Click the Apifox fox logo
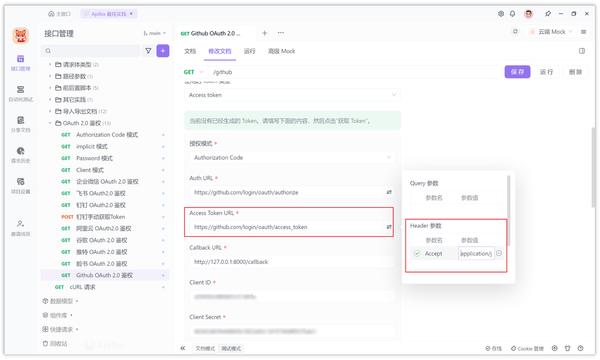 (x=20, y=36)
